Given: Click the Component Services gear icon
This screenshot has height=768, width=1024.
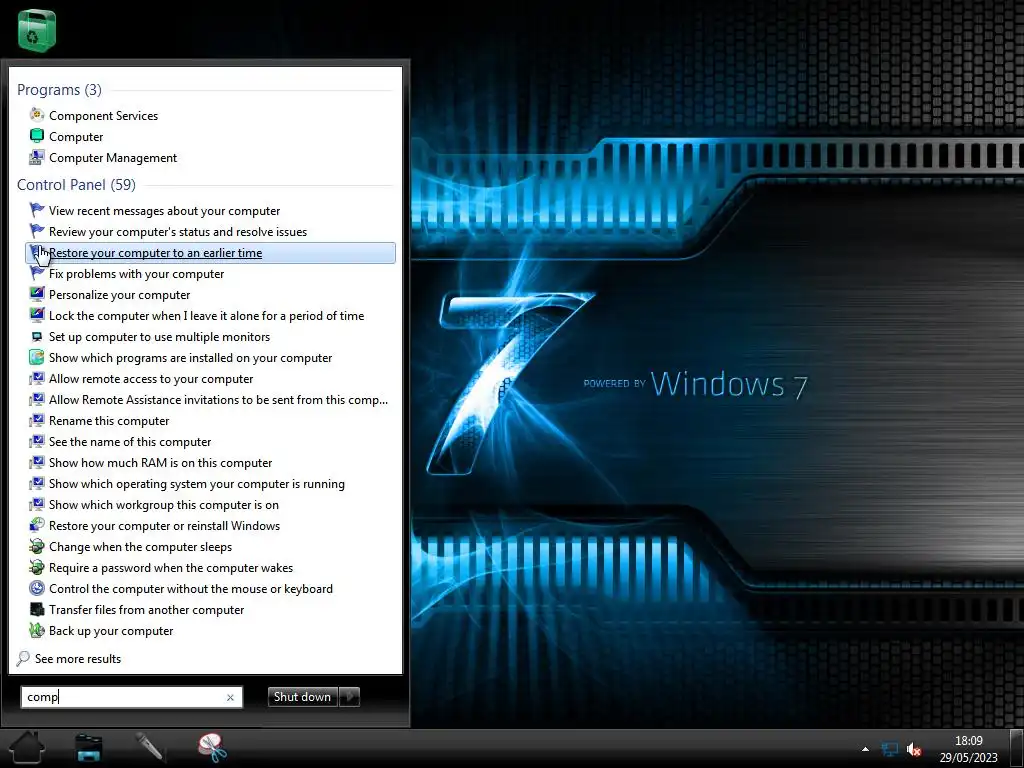Looking at the screenshot, I should coord(37,115).
